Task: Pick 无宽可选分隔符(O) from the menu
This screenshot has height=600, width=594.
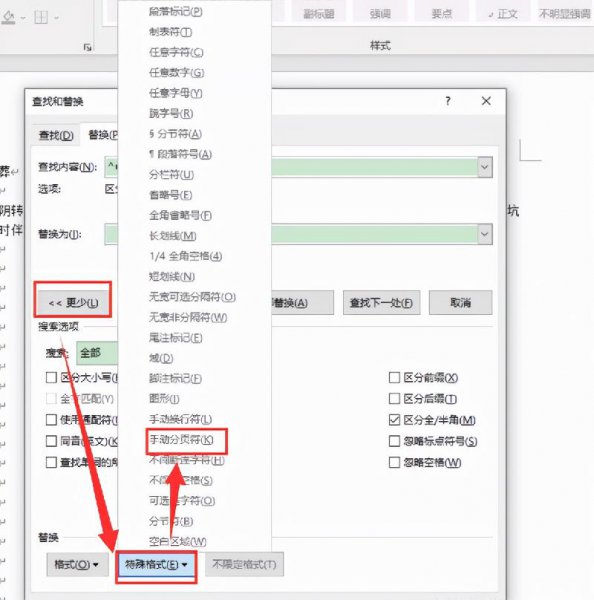Action: pos(192,297)
